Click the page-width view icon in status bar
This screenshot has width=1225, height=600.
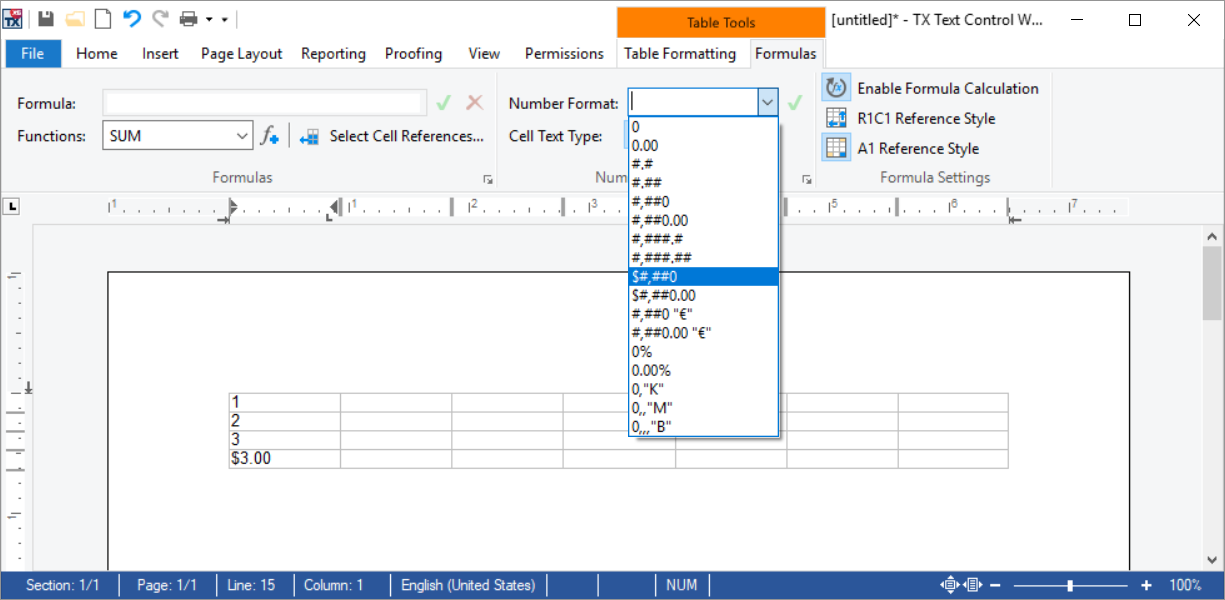(973, 585)
